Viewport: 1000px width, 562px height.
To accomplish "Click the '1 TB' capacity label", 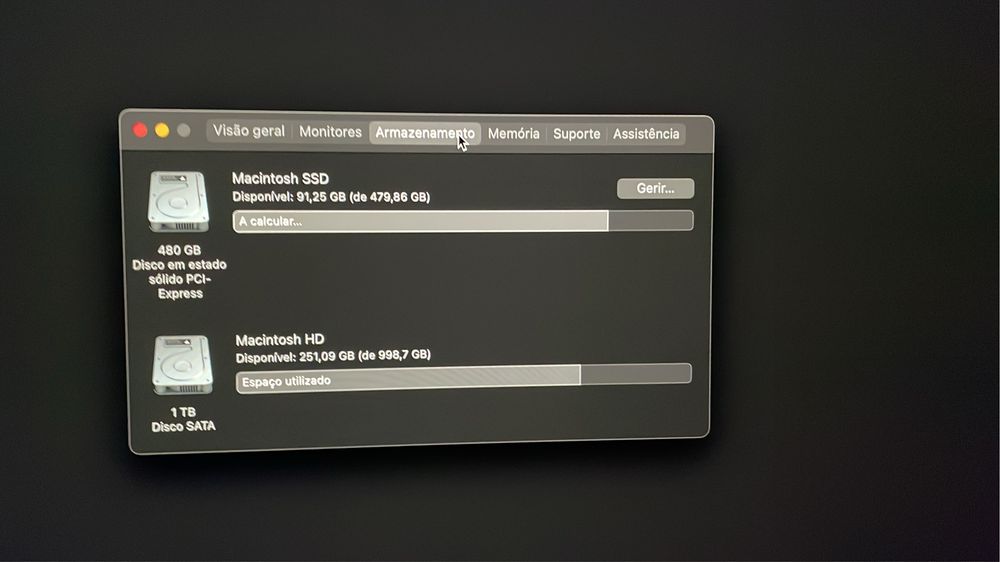I will [183, 412].
